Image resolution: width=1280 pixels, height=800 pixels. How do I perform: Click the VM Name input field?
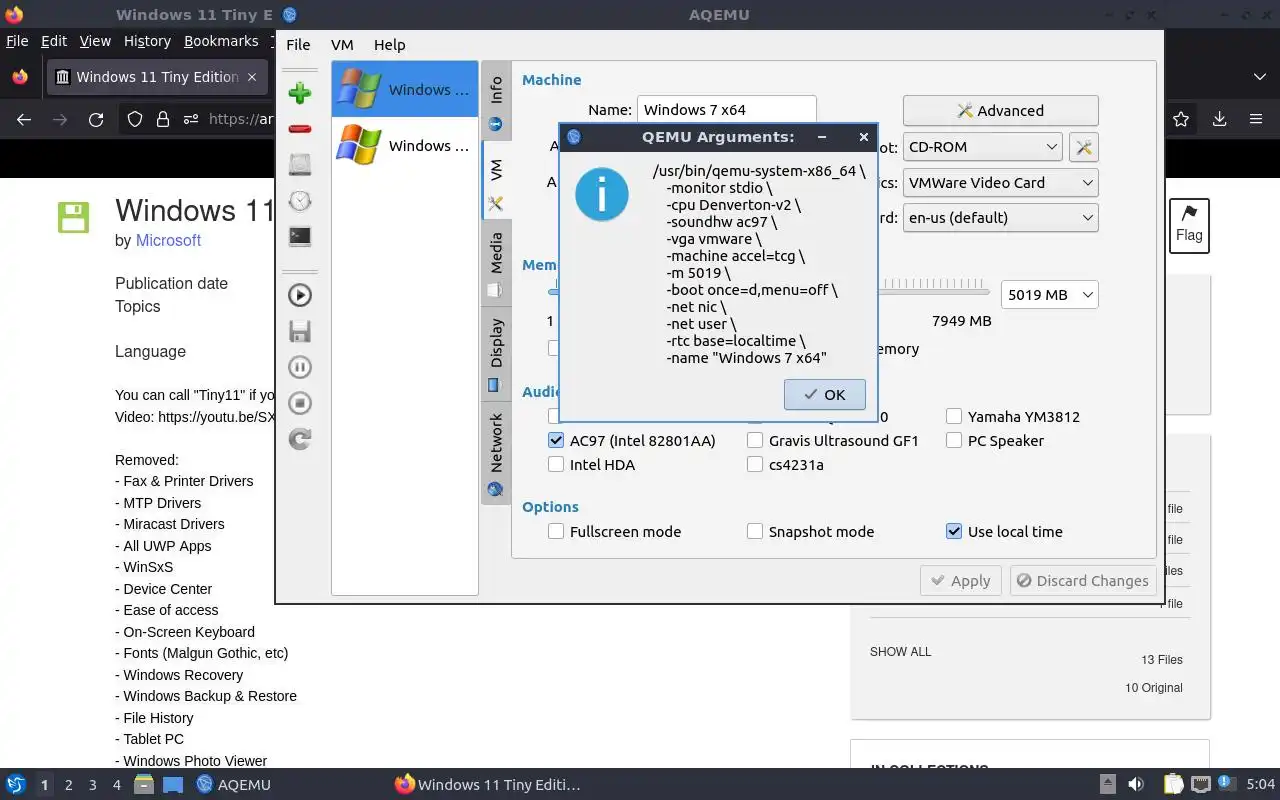point(727,110)
